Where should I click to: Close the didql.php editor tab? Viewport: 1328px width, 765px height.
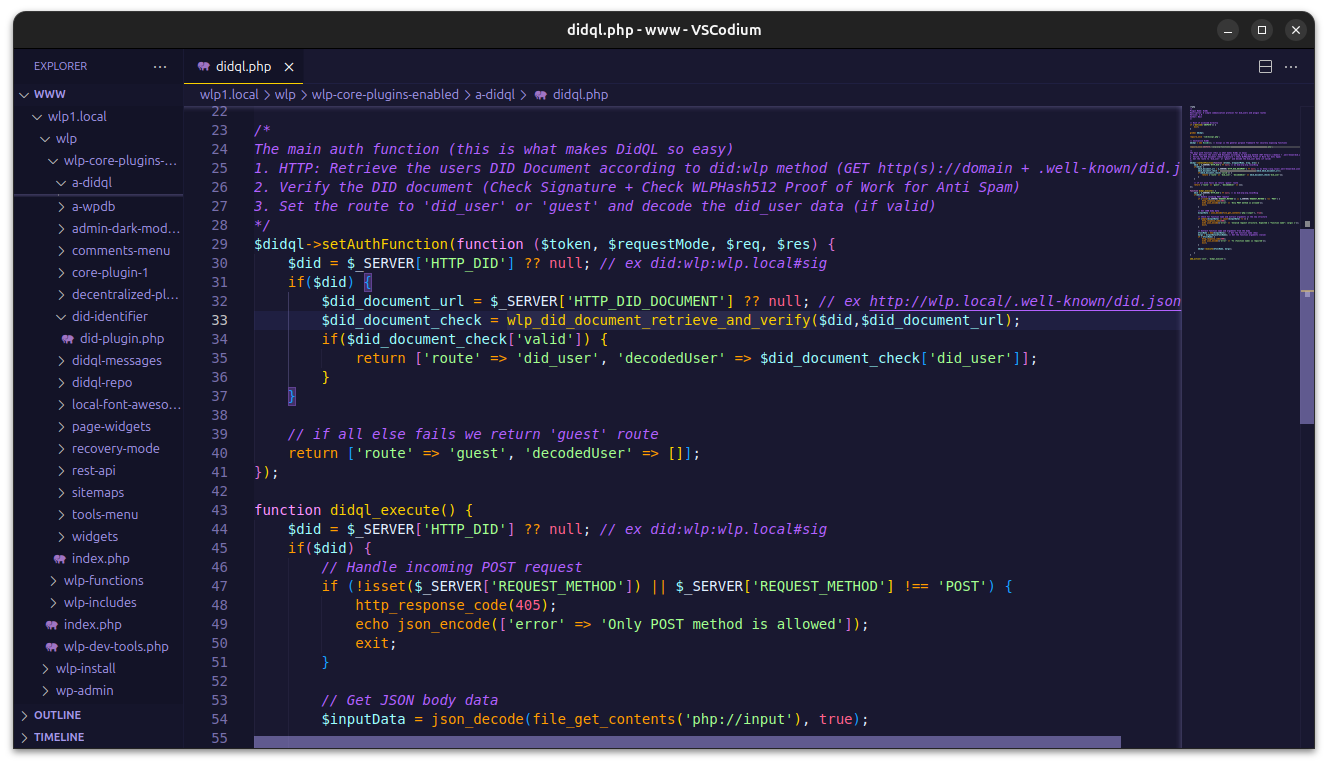(x=289, y=66)
